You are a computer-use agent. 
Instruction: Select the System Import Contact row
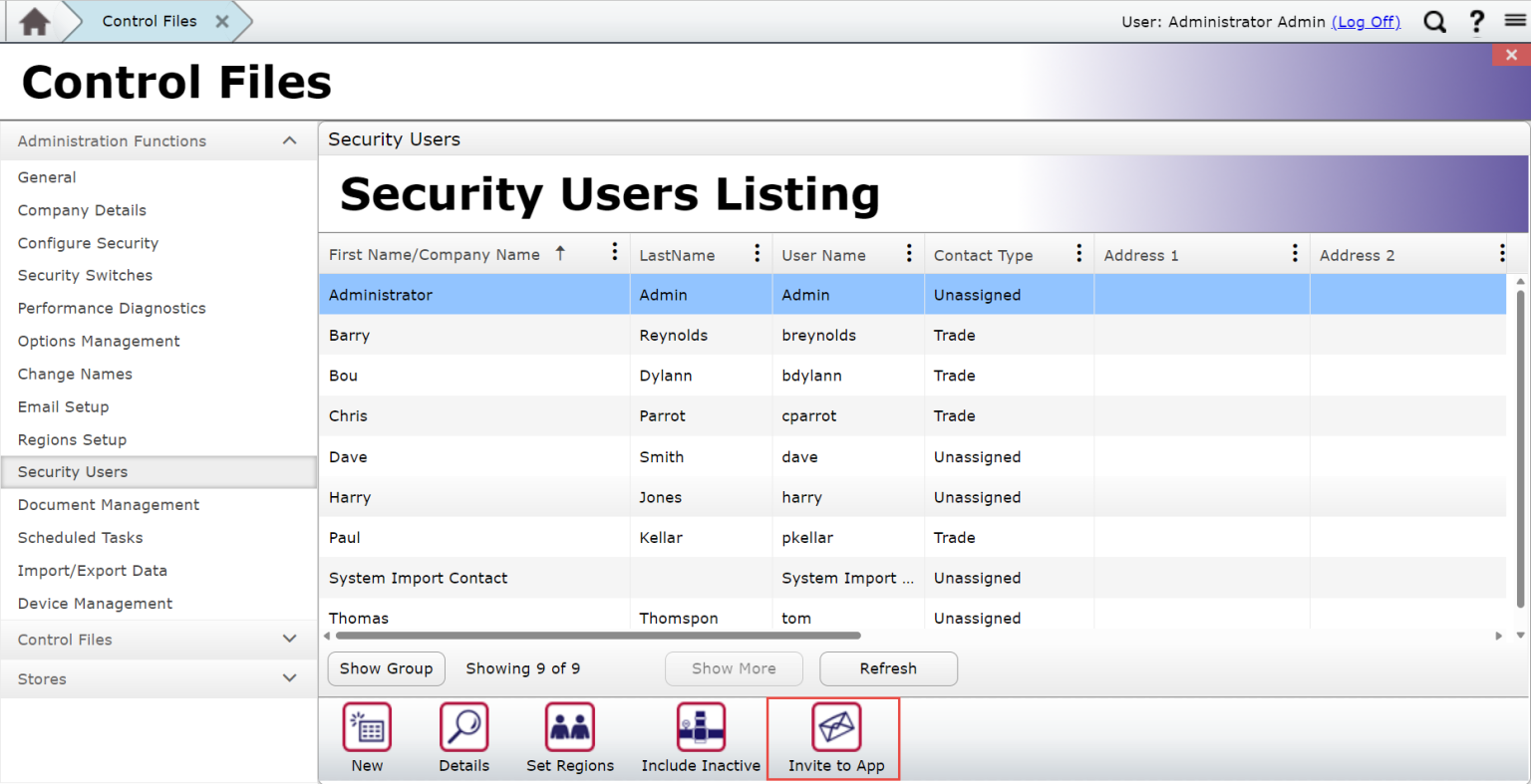click(x=474, y=578)
